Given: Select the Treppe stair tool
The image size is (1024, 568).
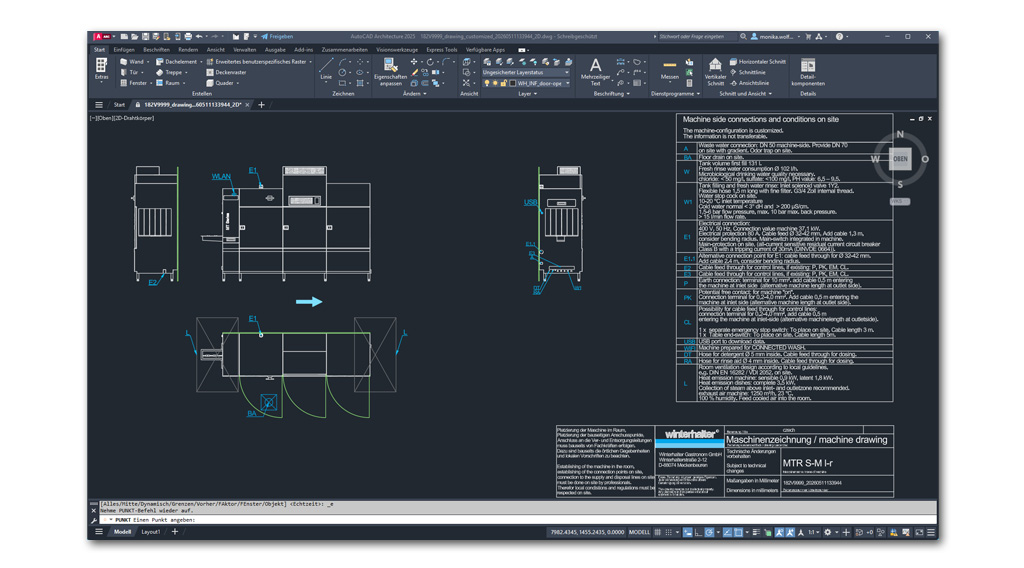Looking at the screenshot, I should [x=169, y=72].
